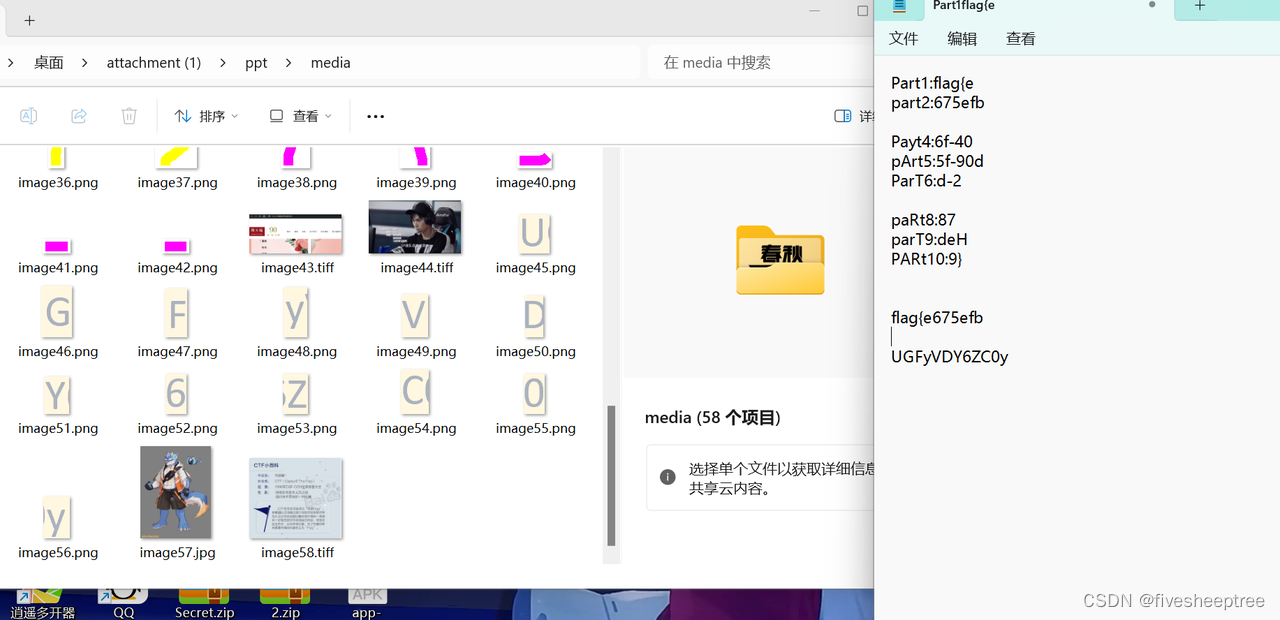The height and width of the screenshot is (620, 1280).
Task: Click the share icon in the toolbar
Action: tap(78, 115)
